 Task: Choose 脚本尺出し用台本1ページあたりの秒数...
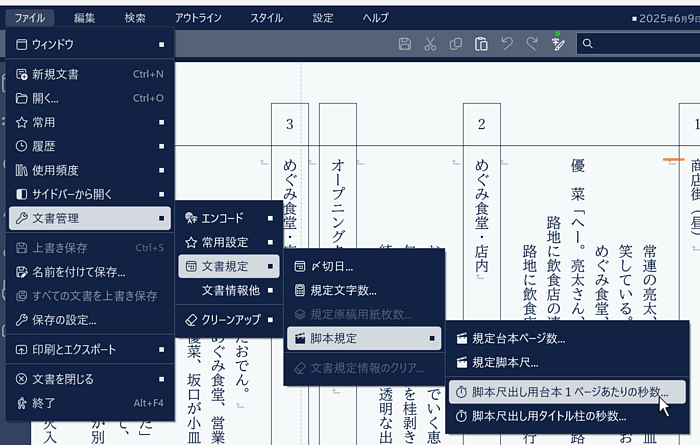tap(567, 392)
